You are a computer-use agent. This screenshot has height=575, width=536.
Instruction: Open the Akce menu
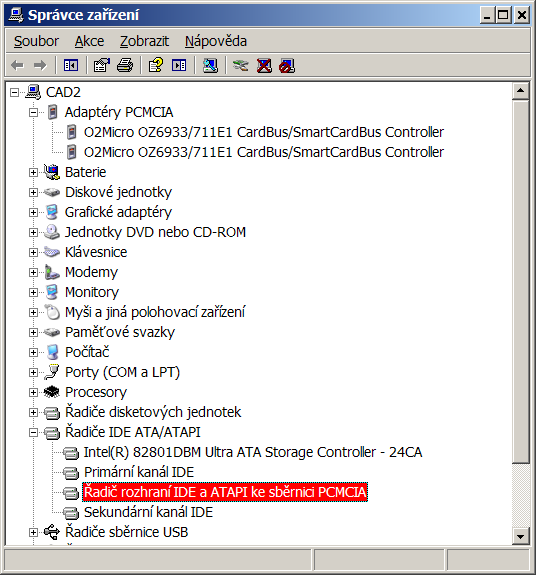tap(89, 41)
